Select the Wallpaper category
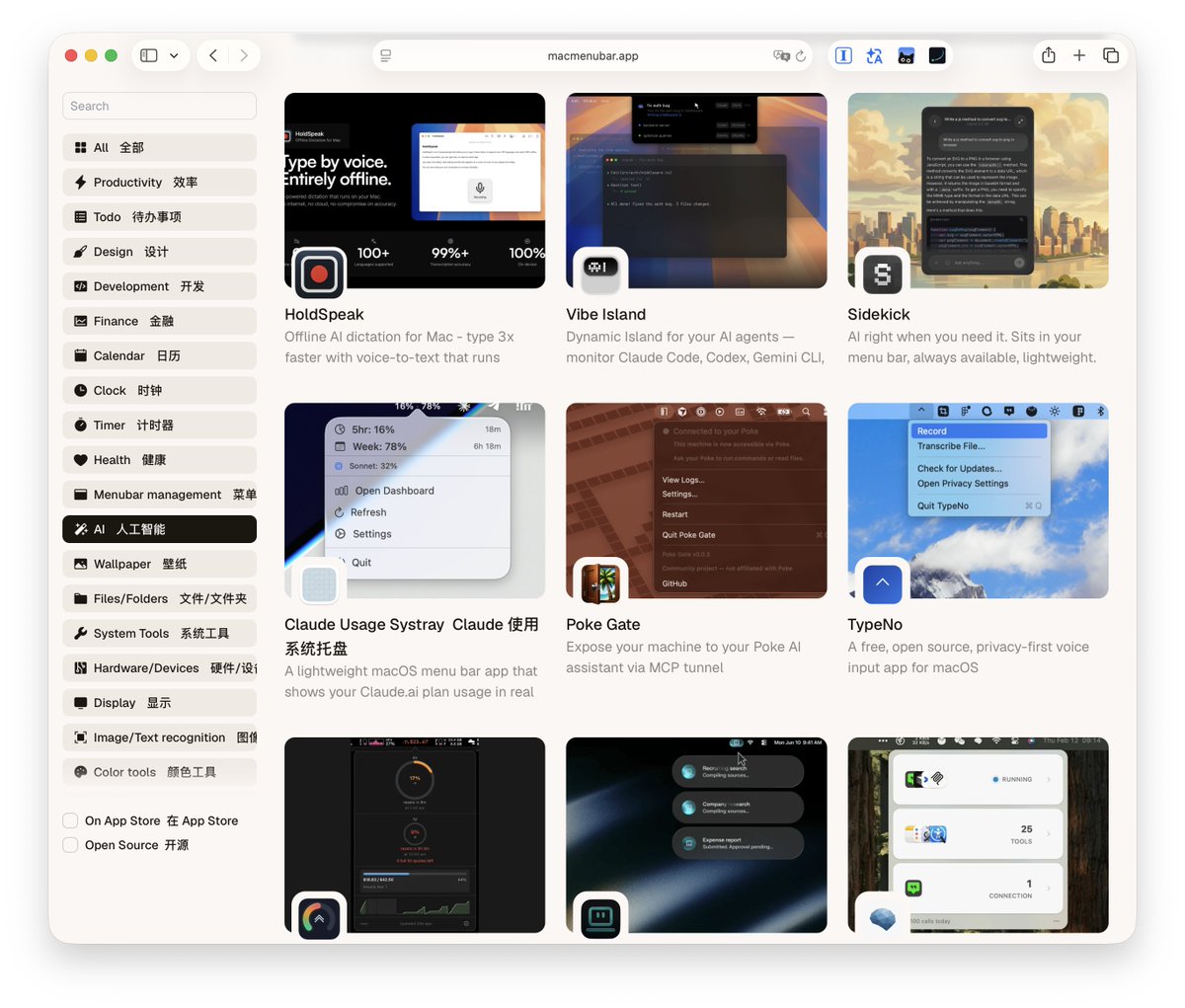Image resolution: width=1185 pixels, height=1008 pixels. point(159,564)
